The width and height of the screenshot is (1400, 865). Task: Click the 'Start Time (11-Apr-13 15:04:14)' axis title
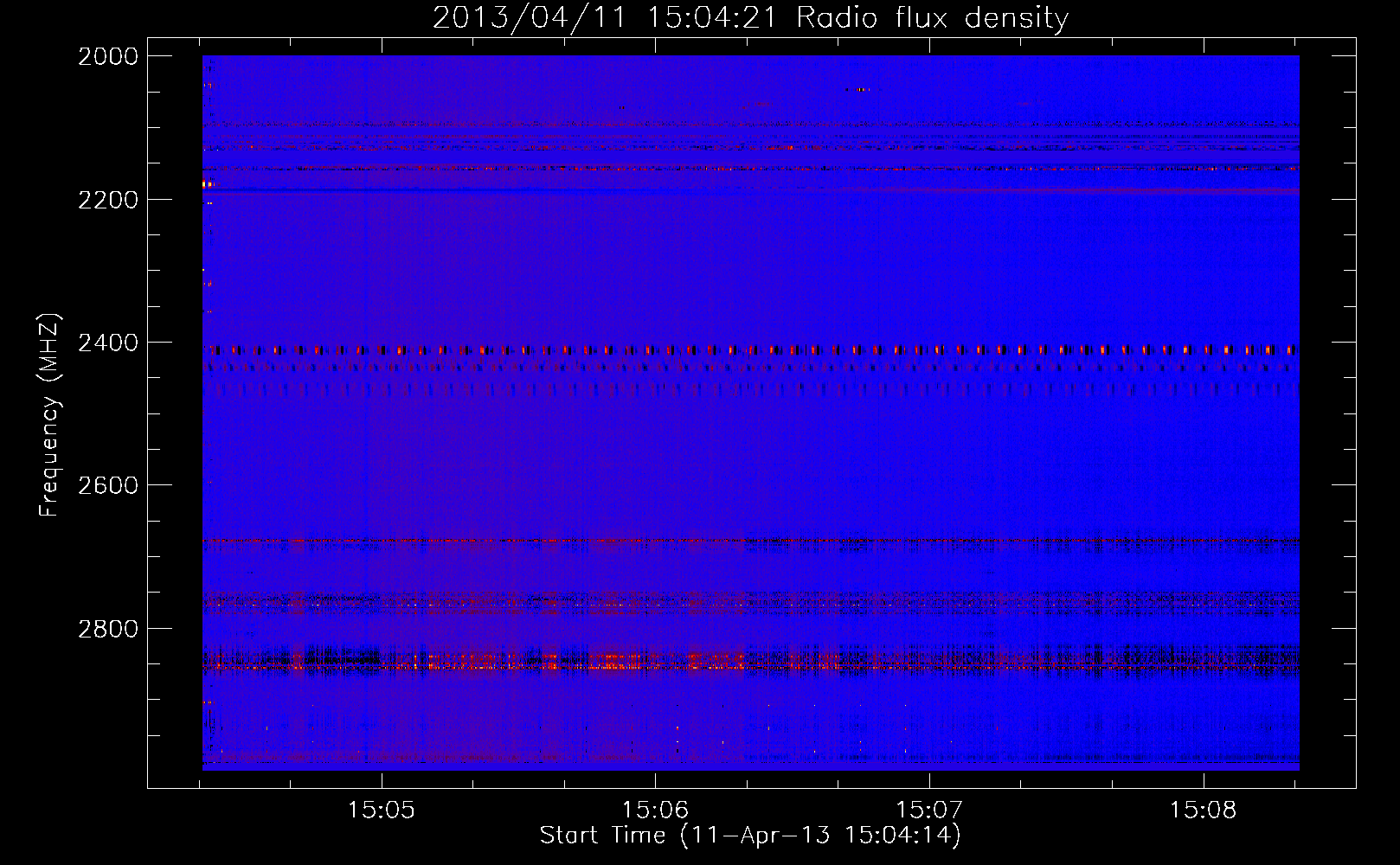pos(750,836)
